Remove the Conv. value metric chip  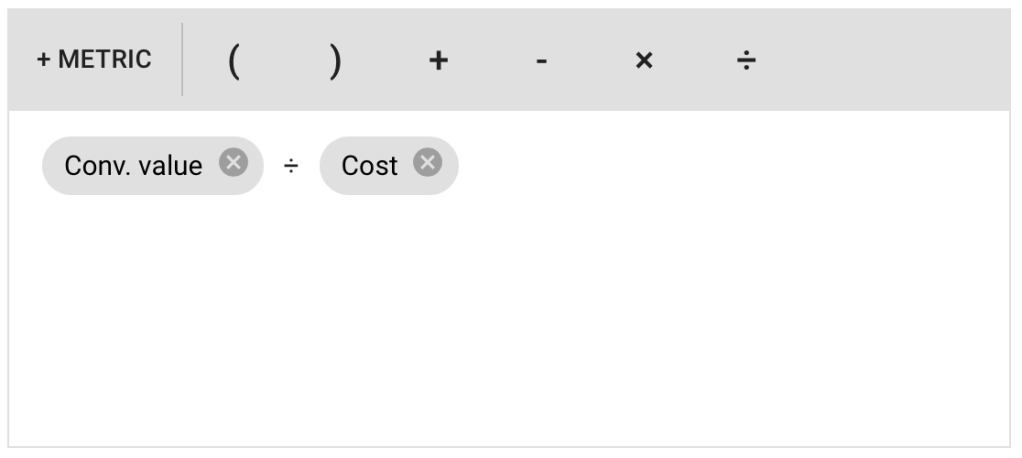tap(233, 162)
